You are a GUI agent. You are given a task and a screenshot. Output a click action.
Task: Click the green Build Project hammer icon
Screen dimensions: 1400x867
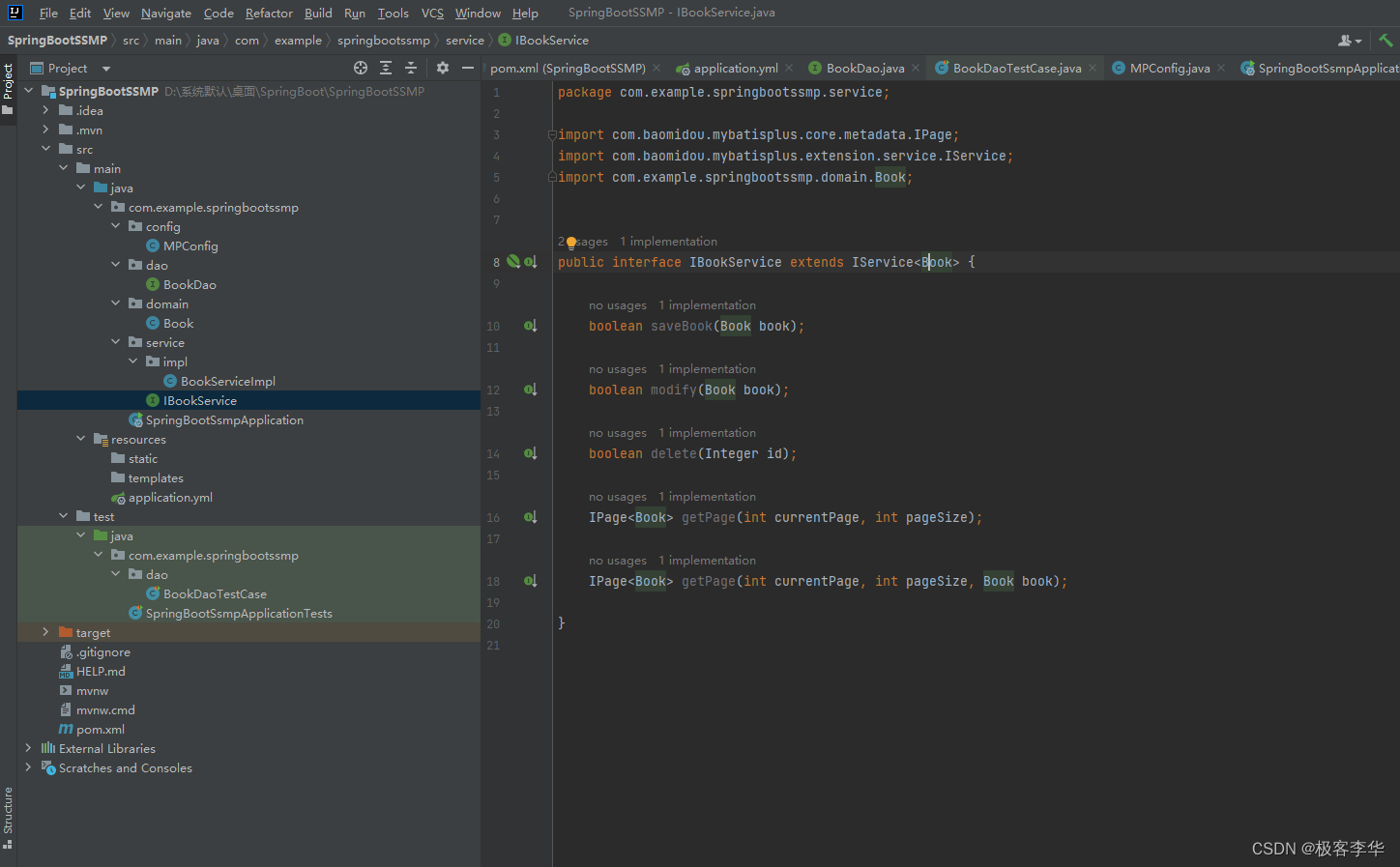point(1385,41)
